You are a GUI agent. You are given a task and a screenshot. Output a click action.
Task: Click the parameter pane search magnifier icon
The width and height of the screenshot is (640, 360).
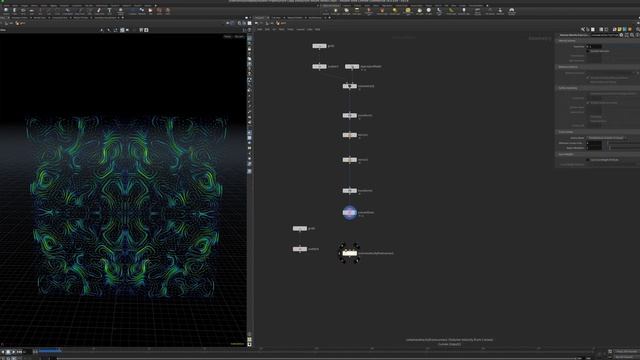click(632, 35)
